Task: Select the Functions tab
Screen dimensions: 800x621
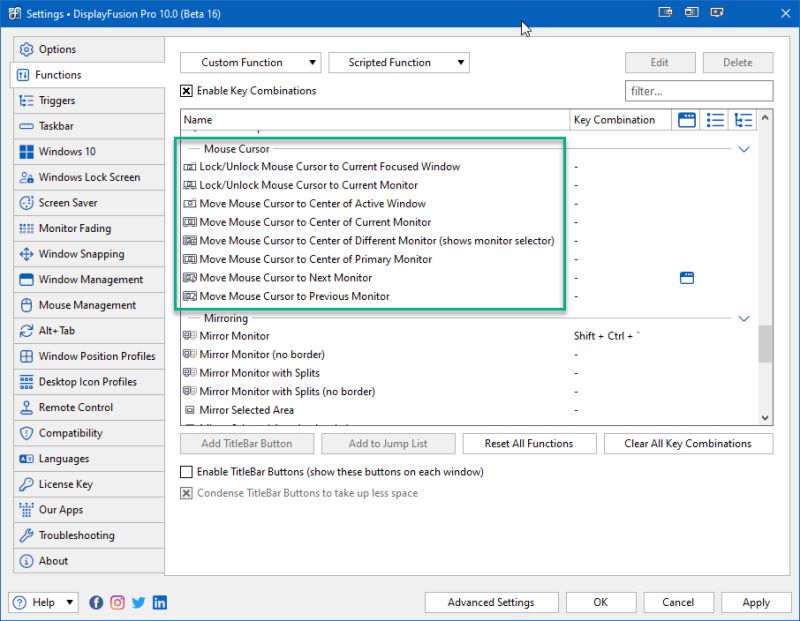Action: pos(88,75)
